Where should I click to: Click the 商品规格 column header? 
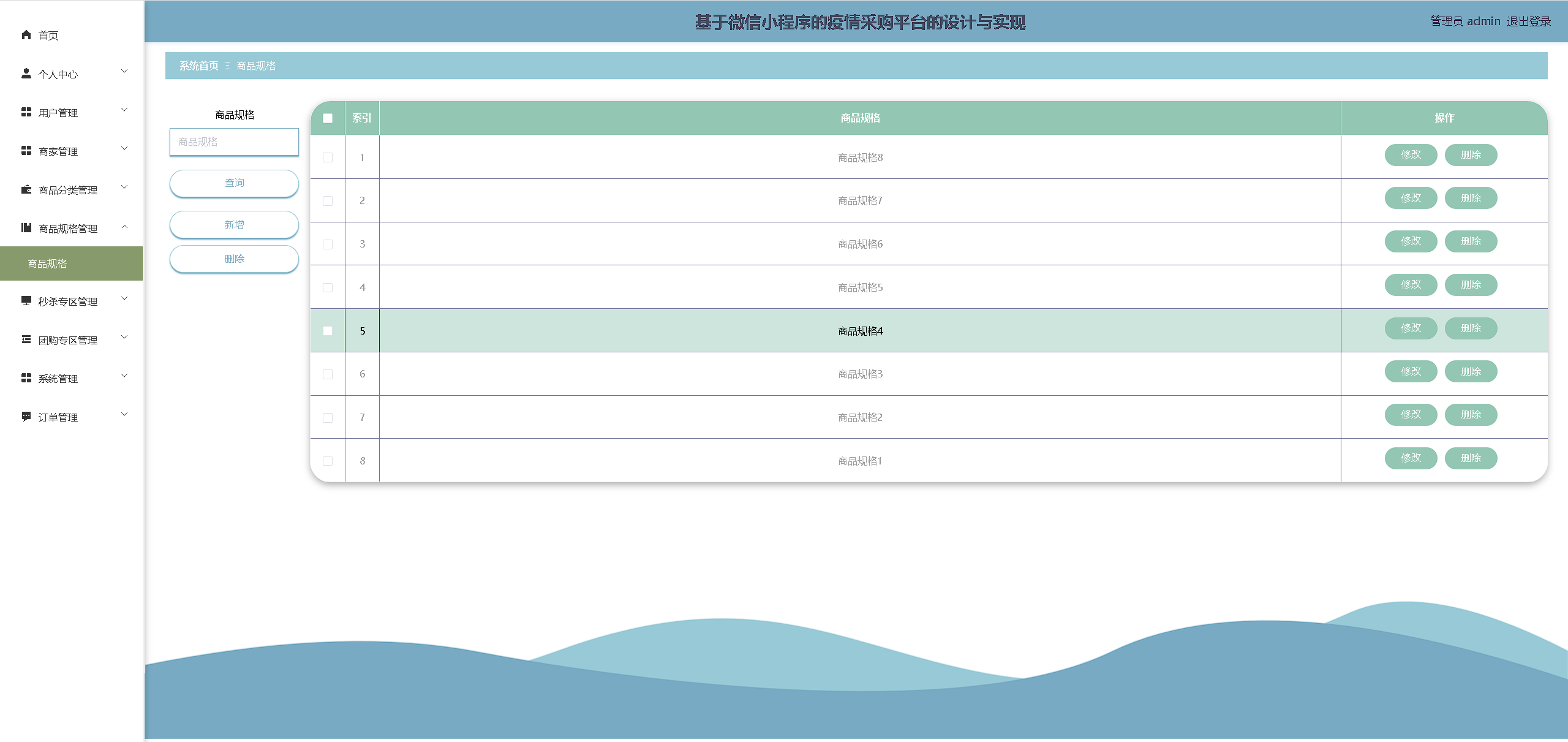click(860, 118)
